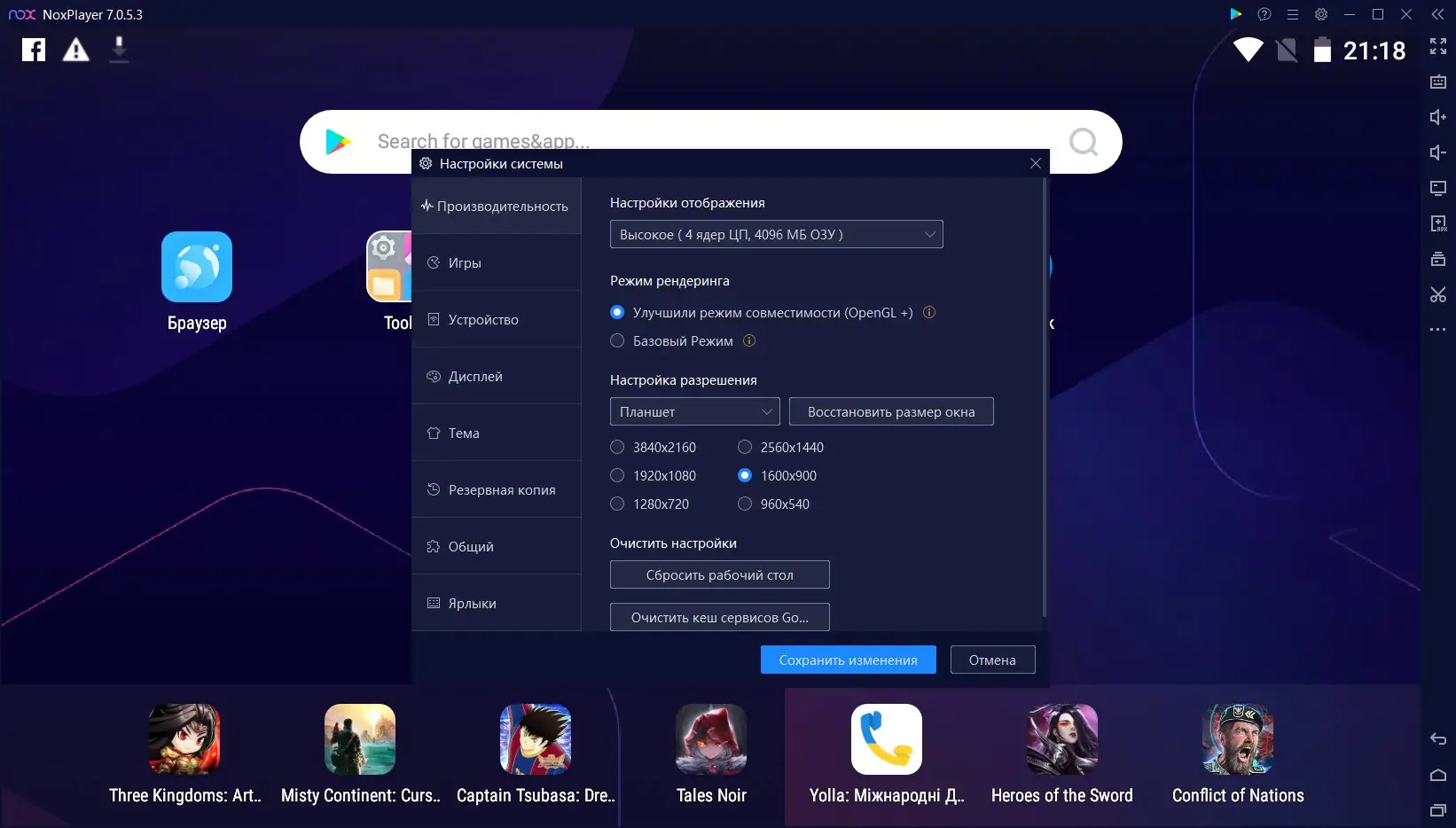
Task: Decrease volume using sidebar speaker minus icon
Action: [1438, 152]
